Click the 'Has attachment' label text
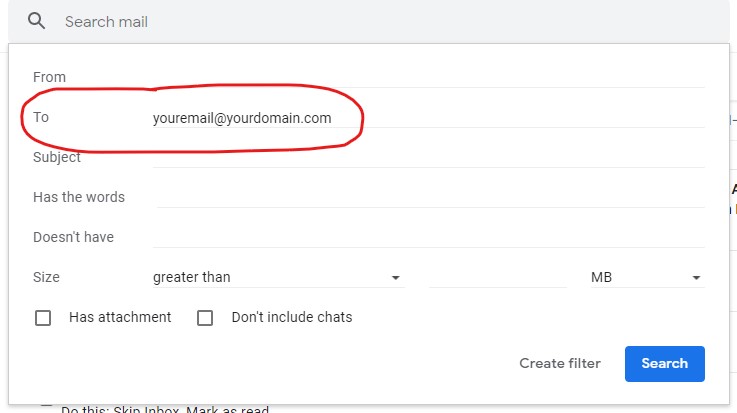This screenshot has height=413, width=737. click(120, 317)
